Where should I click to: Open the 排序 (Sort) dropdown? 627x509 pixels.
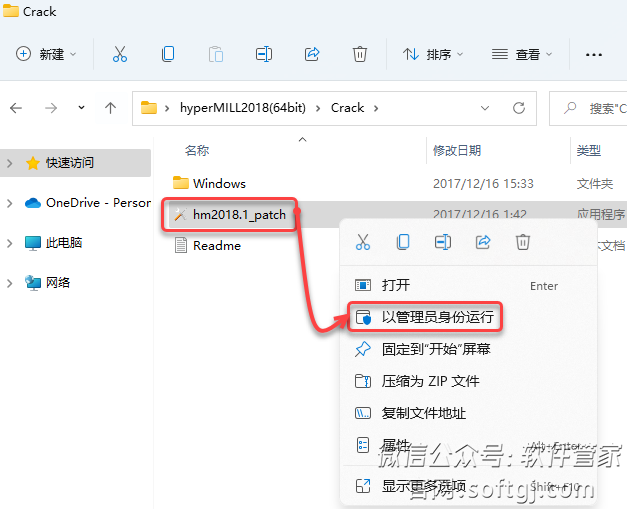click(x=433, y=54)
